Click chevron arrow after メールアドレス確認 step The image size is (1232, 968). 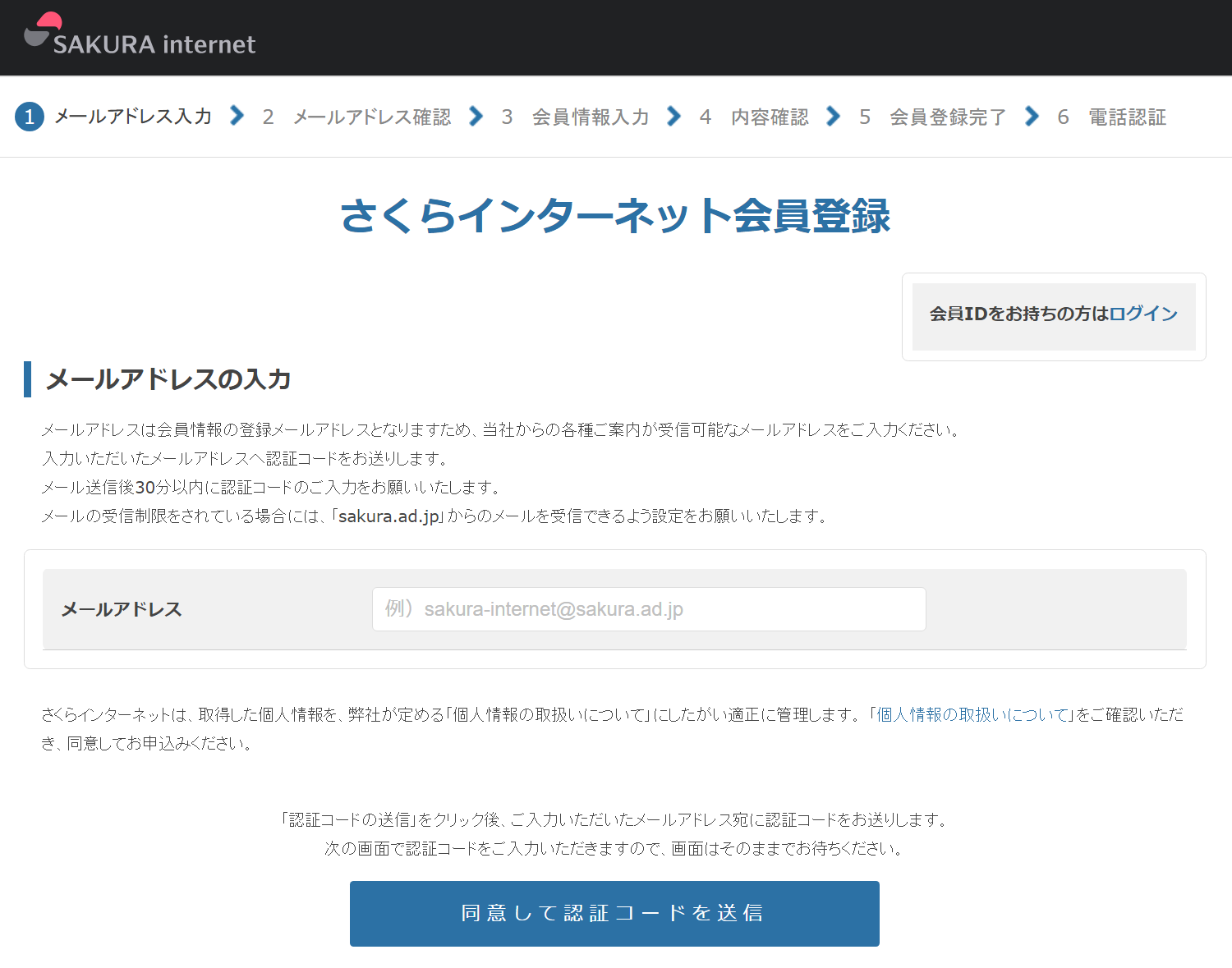tap(476, 116)
